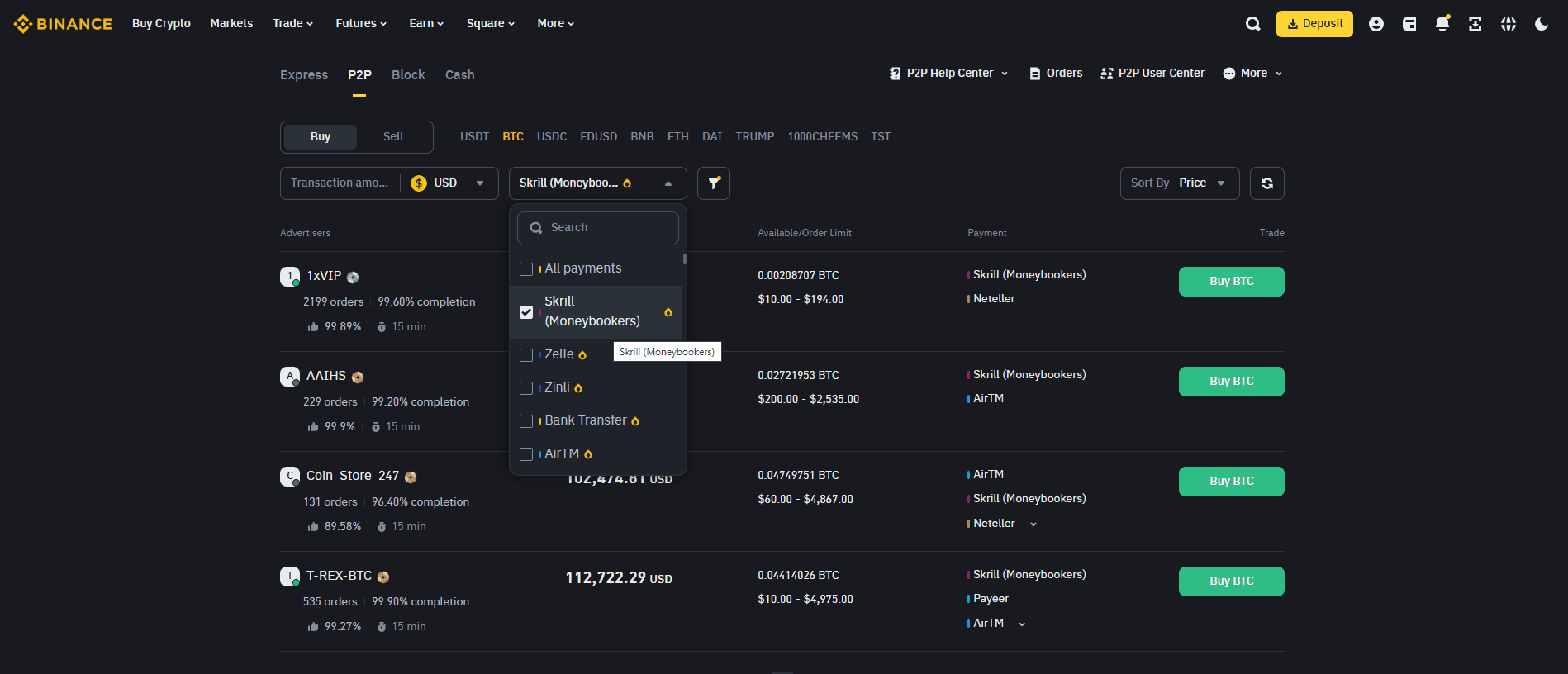Expand the Futures menu

pos(361,24)
